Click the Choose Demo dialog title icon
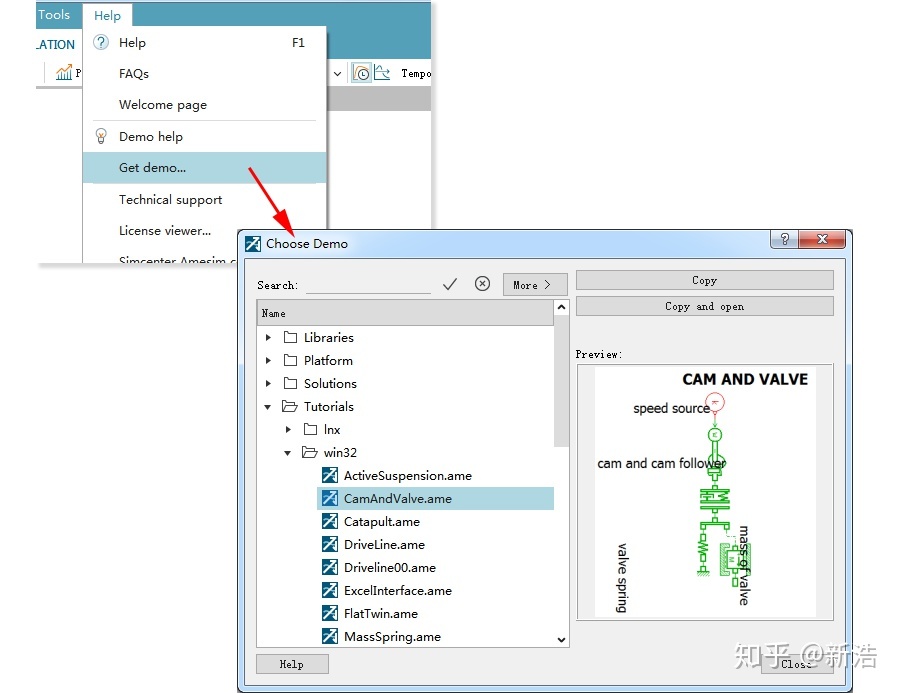The width and height of the screenshot is (900, 693). pyautogui.click(x=253, y=243)
